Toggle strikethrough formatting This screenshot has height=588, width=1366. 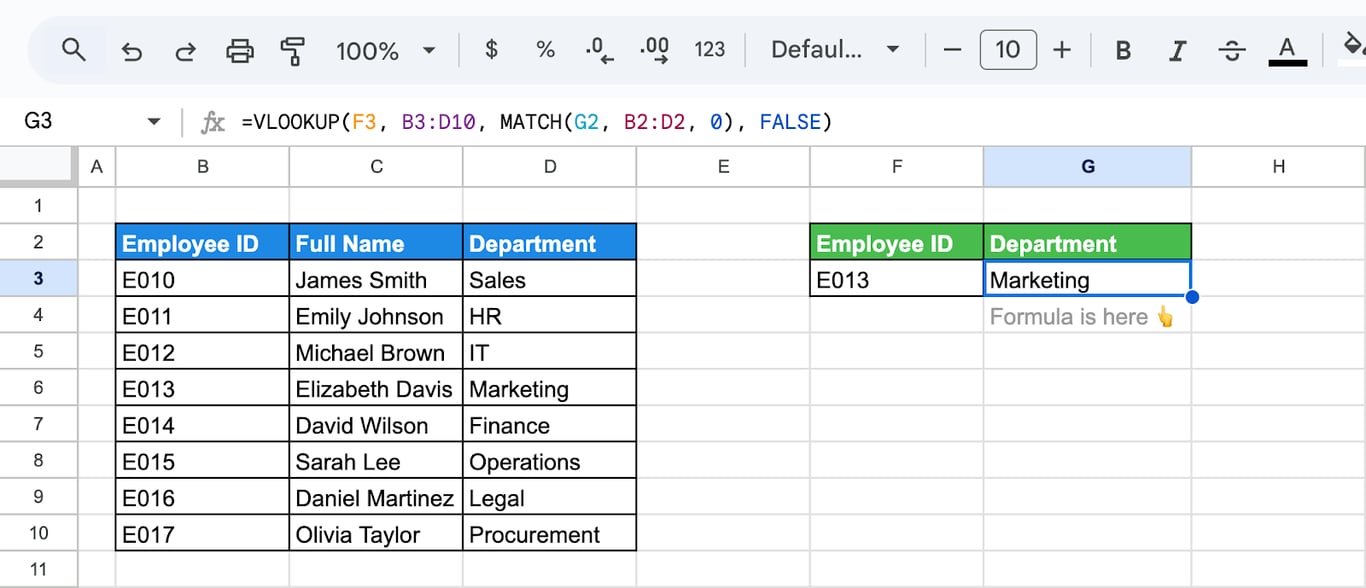(x=1233, y=50)
